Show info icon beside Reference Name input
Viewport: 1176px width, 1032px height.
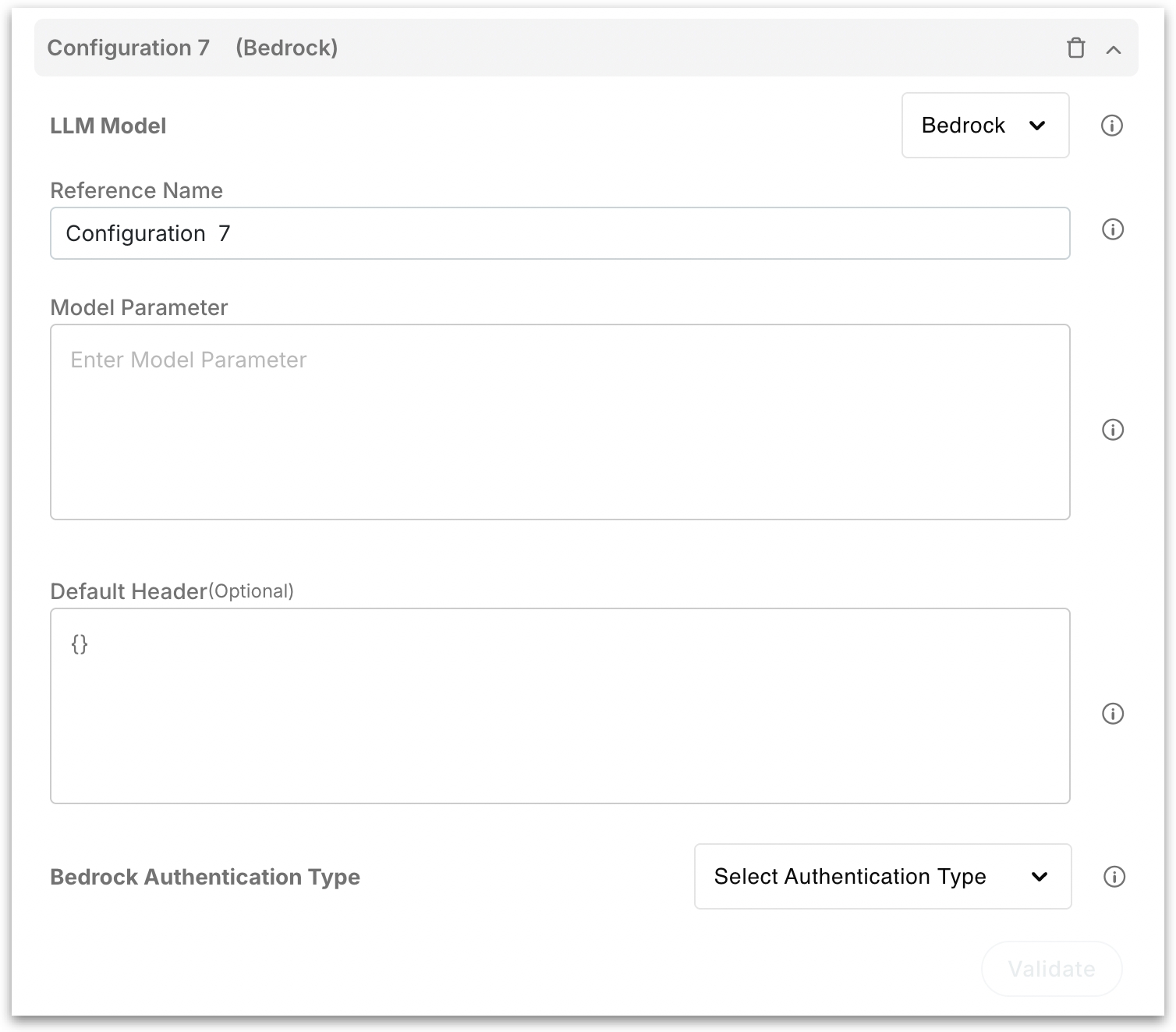coord(1112,229)
